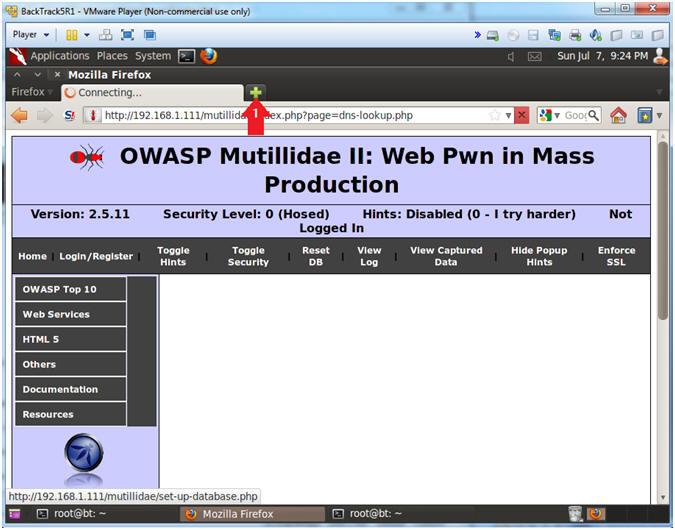
Task: Open the Places menu
Action: click(112, 56)
